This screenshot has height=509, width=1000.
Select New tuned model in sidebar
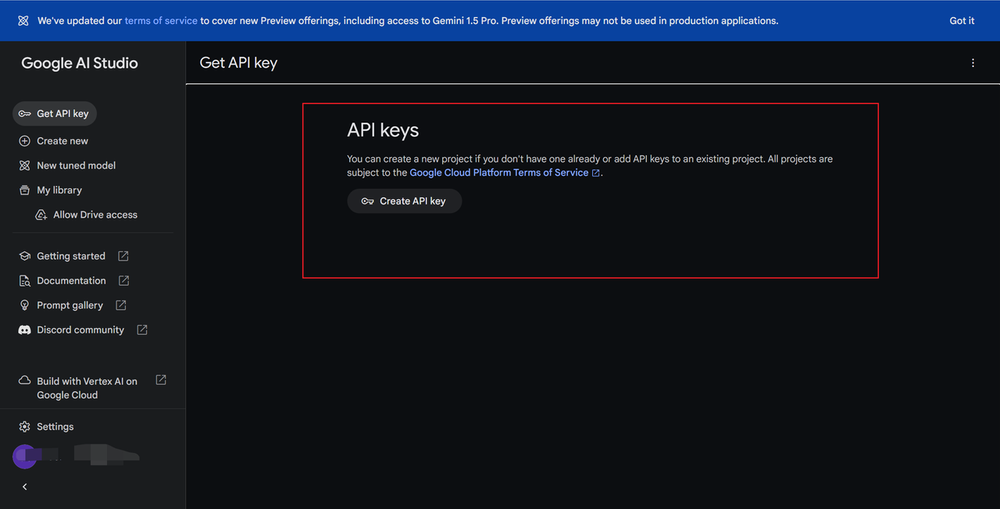(76, 166)
